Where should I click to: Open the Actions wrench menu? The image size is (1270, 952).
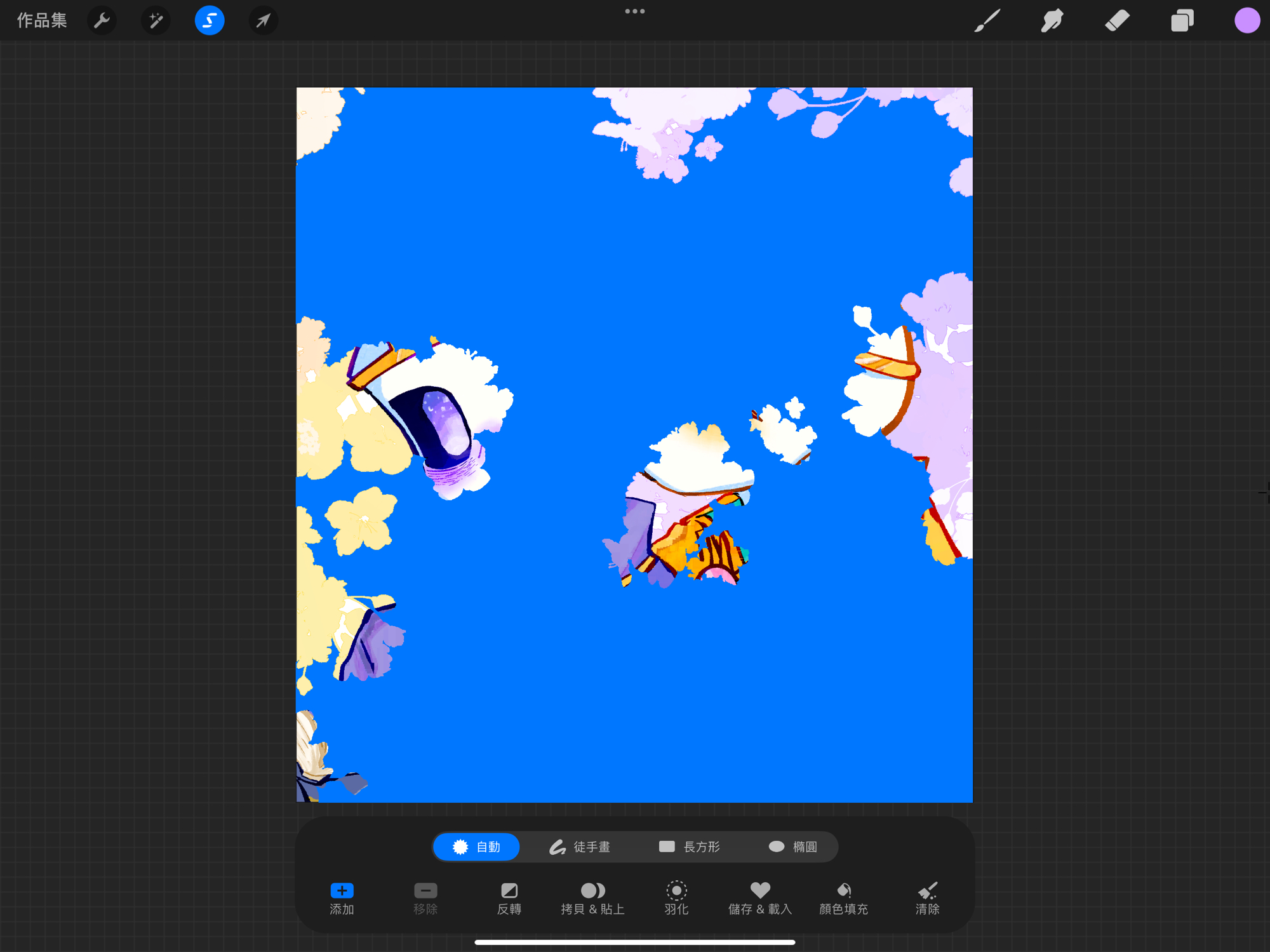point(102,21)
